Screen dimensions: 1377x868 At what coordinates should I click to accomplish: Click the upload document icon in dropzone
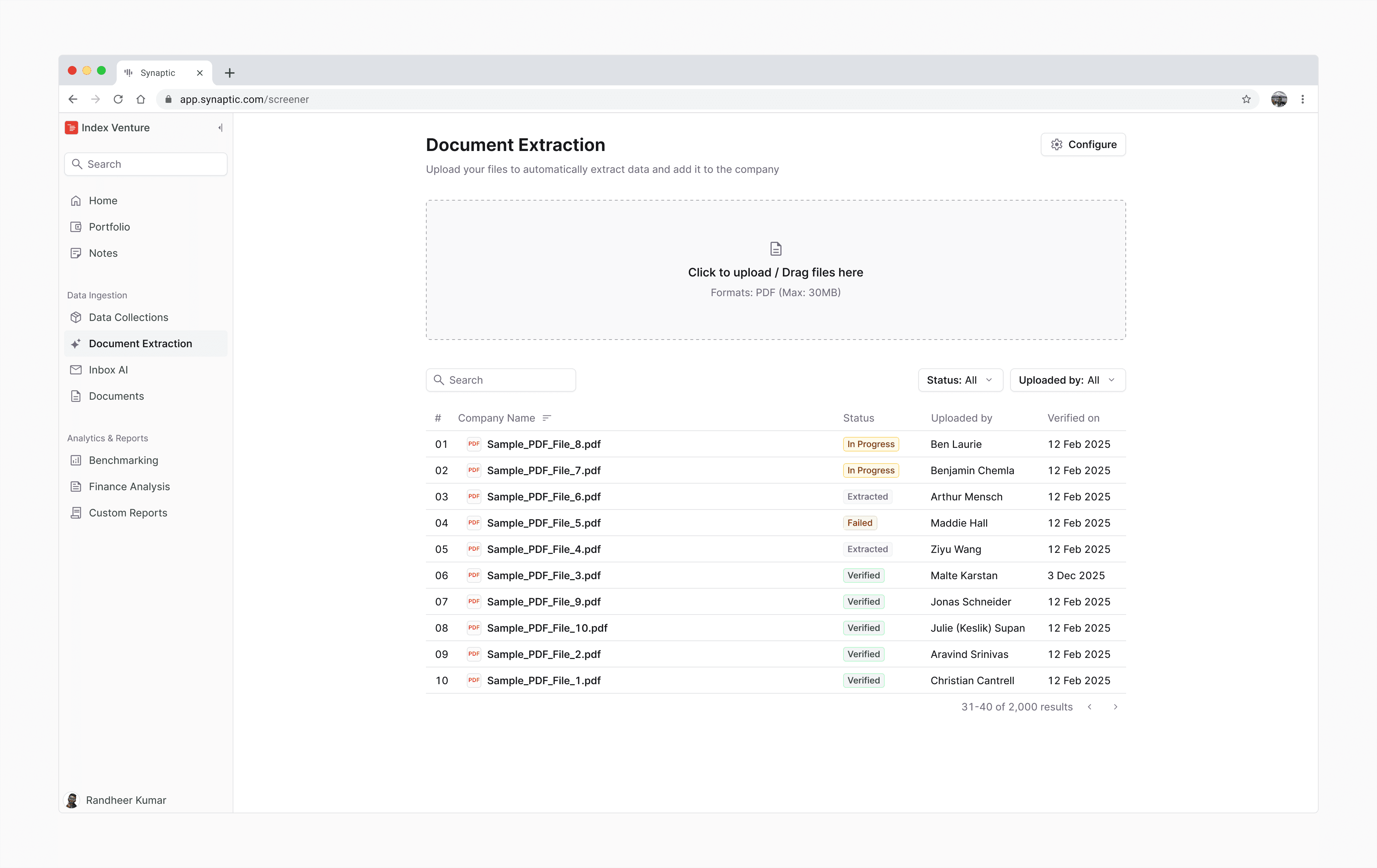pos(776,249)
